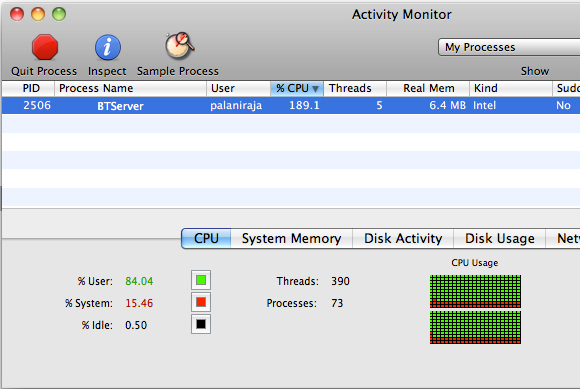Click the red Quit Process stop icon
Viewport: 580px width, 389px height.
[x=45, y=47]
